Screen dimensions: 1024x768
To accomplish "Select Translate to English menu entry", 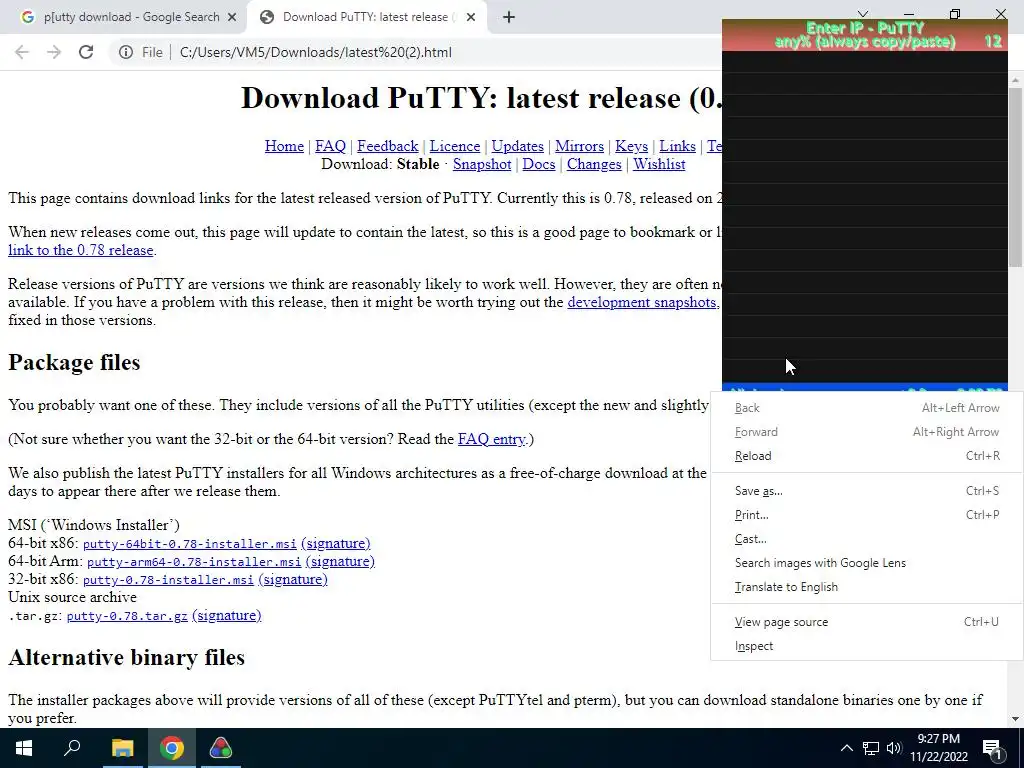I will click(x=867, y=587).
